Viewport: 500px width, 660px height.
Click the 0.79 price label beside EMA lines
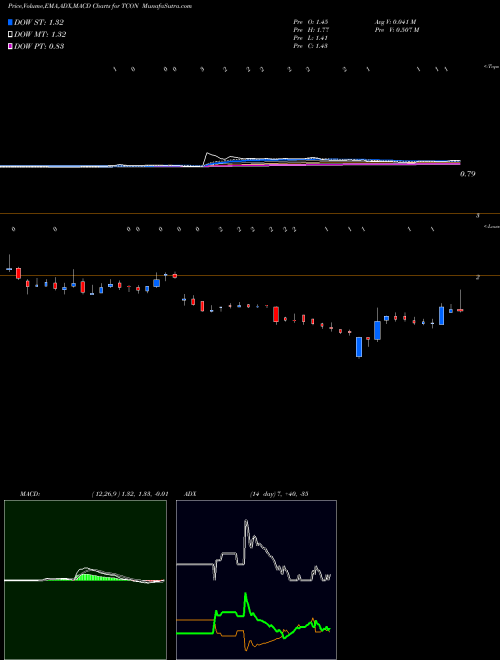tap(468, 174)
